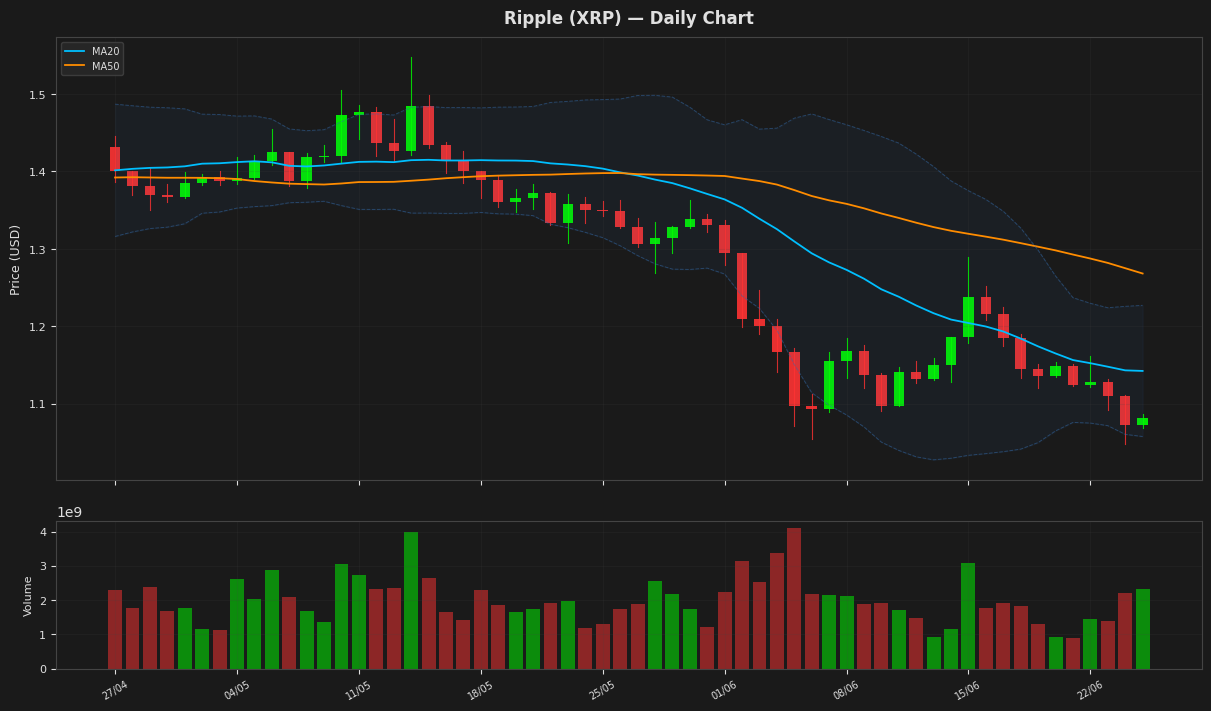This screenshot has width=1211, height=711.
Task: Click the 0 tick on the volume axis
Action: click(x=44, y=669)
